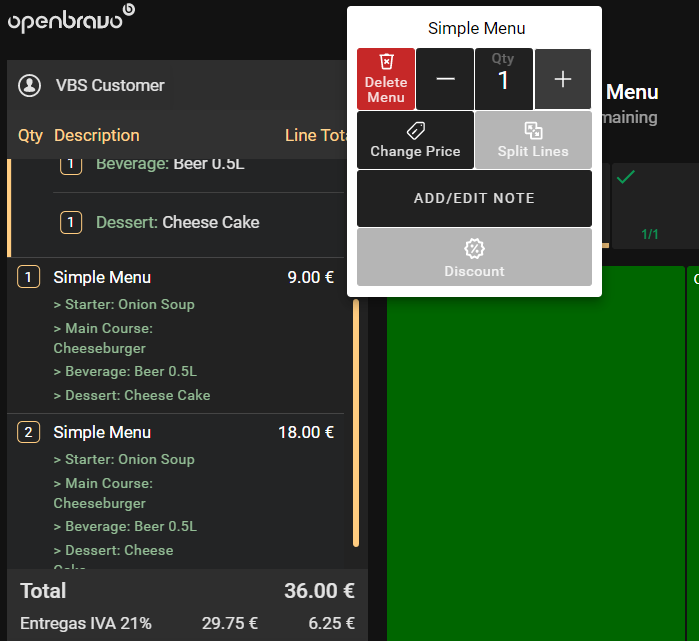
Task: Click the orange scrollbar in the order list
Action: 356,420
